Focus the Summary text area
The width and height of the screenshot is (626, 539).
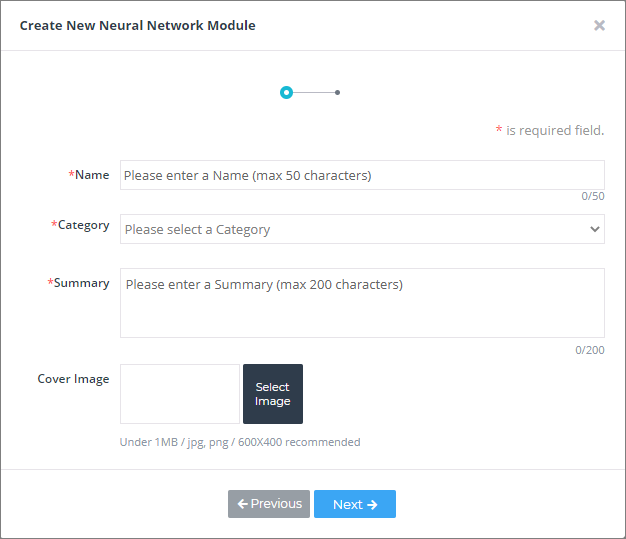click(362, 303)
